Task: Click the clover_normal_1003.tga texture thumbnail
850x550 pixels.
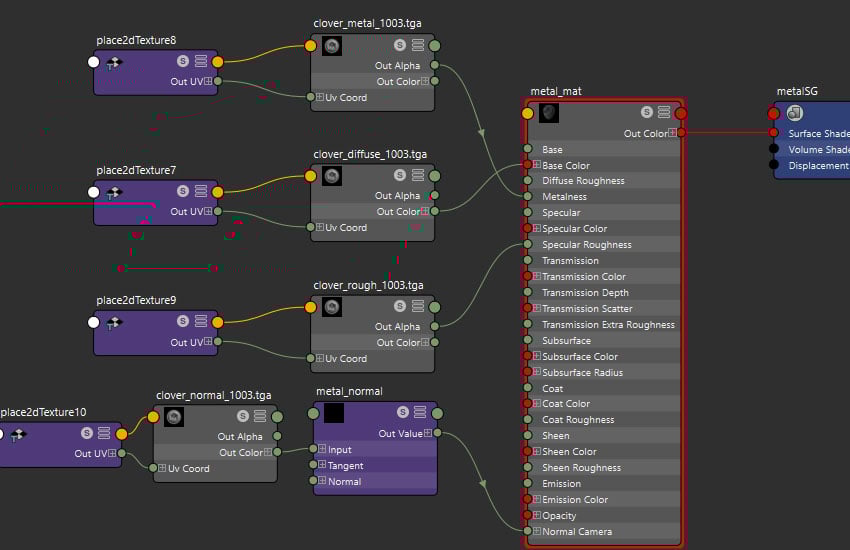Action: point(174,417)
